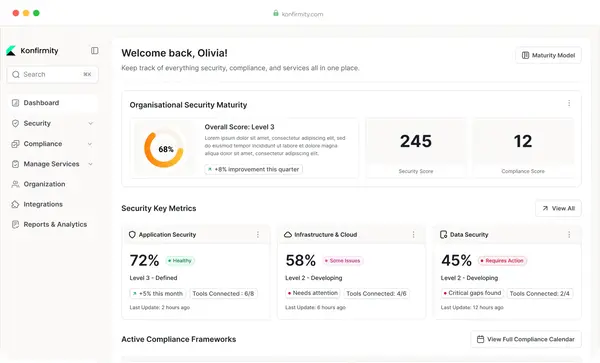The height and width of the screenshot is (363, 600).
Task: Open Data Security card options menu
Action: (x=569, y=234)
